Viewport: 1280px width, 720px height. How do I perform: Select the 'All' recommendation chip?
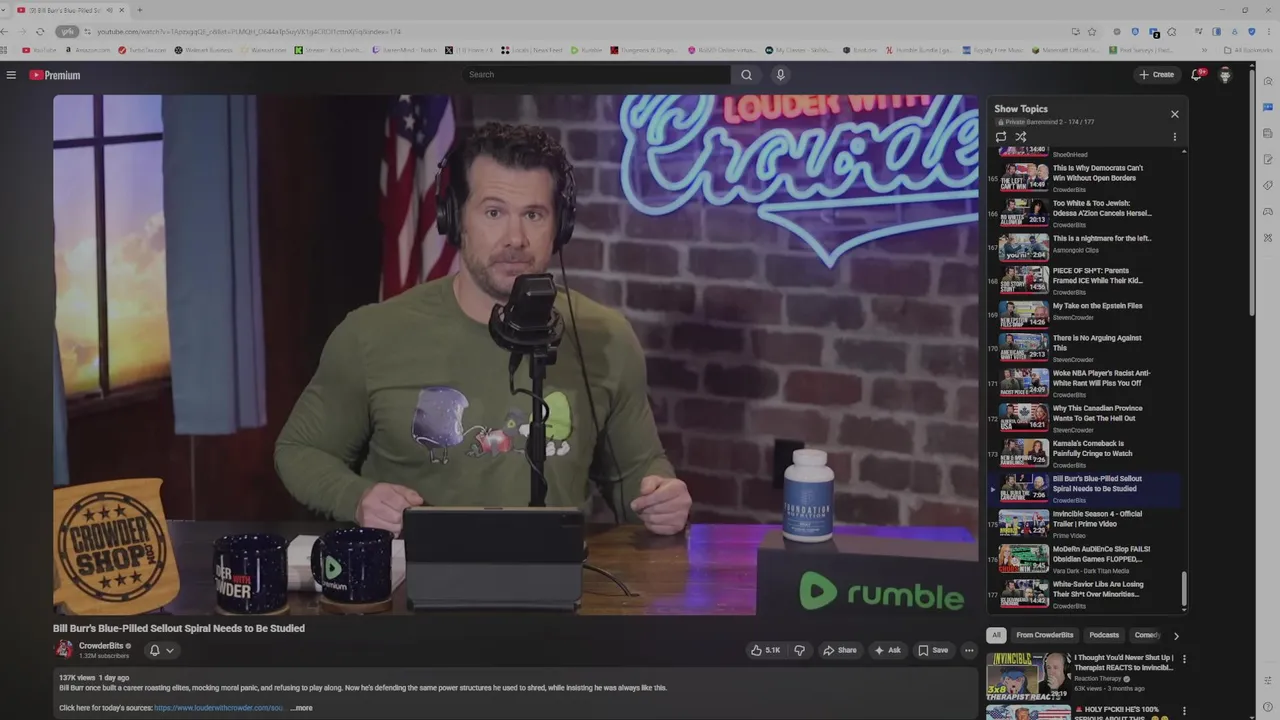996,635
